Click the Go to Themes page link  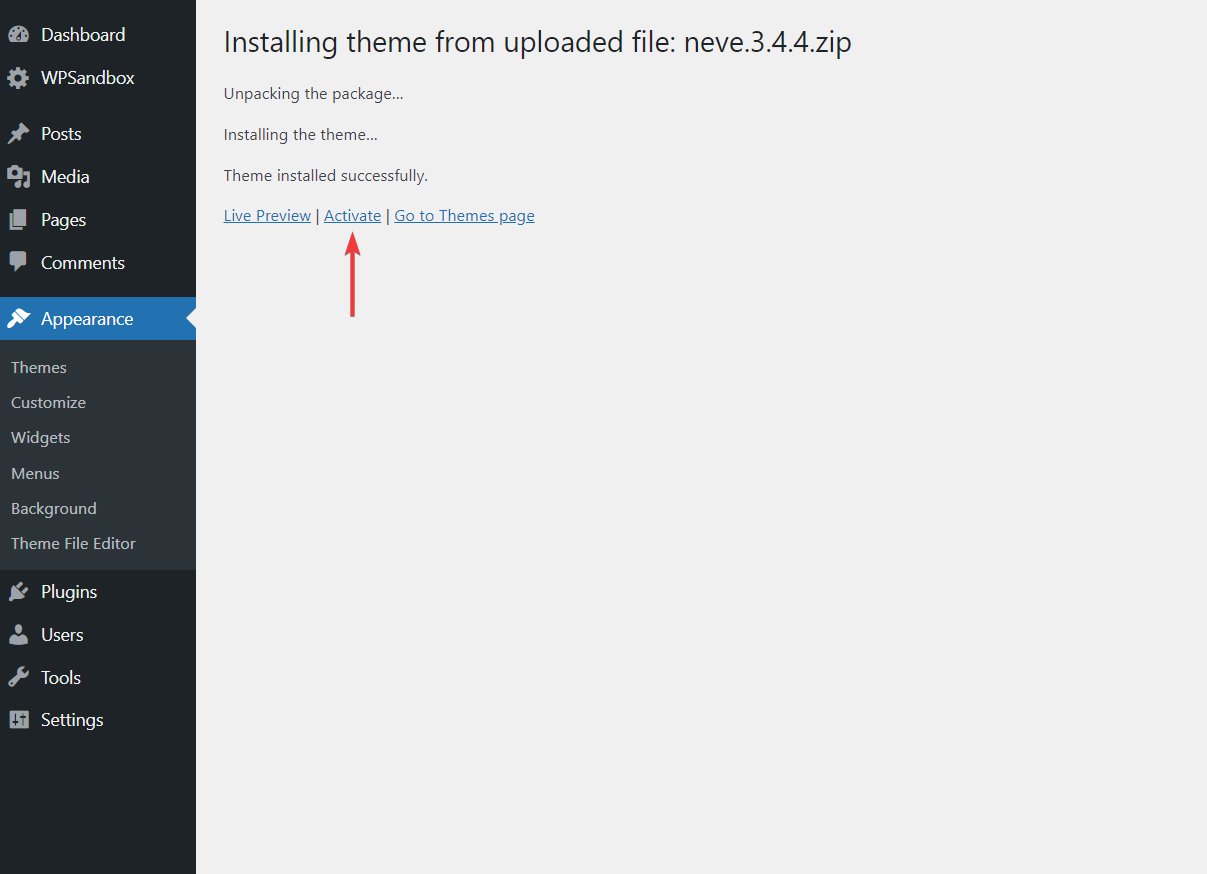coord(464,215)
